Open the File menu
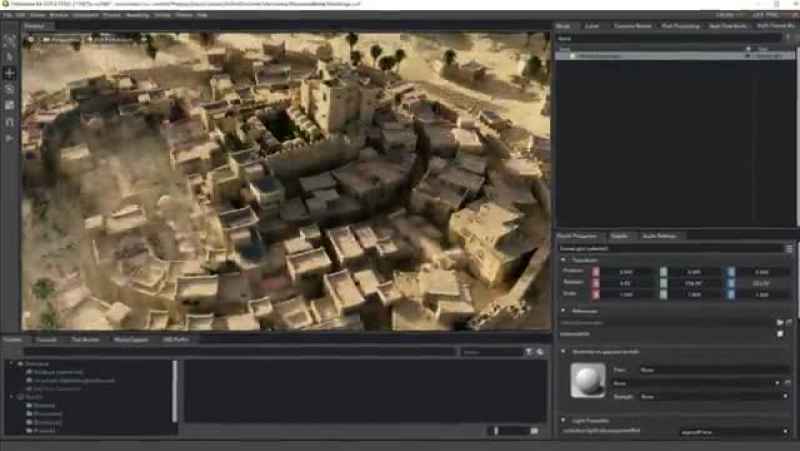 [7, 15]
